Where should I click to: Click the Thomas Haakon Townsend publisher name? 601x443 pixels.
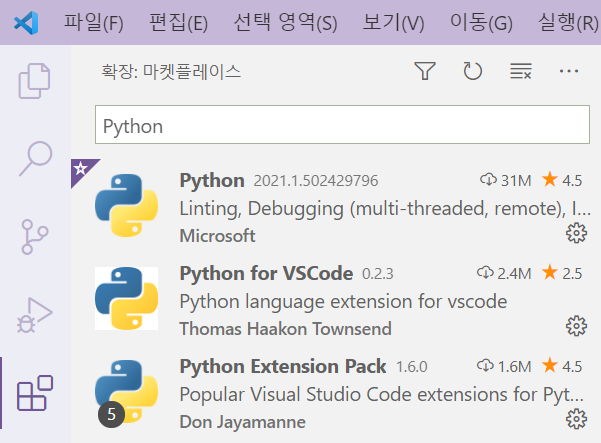pos(286,329)
